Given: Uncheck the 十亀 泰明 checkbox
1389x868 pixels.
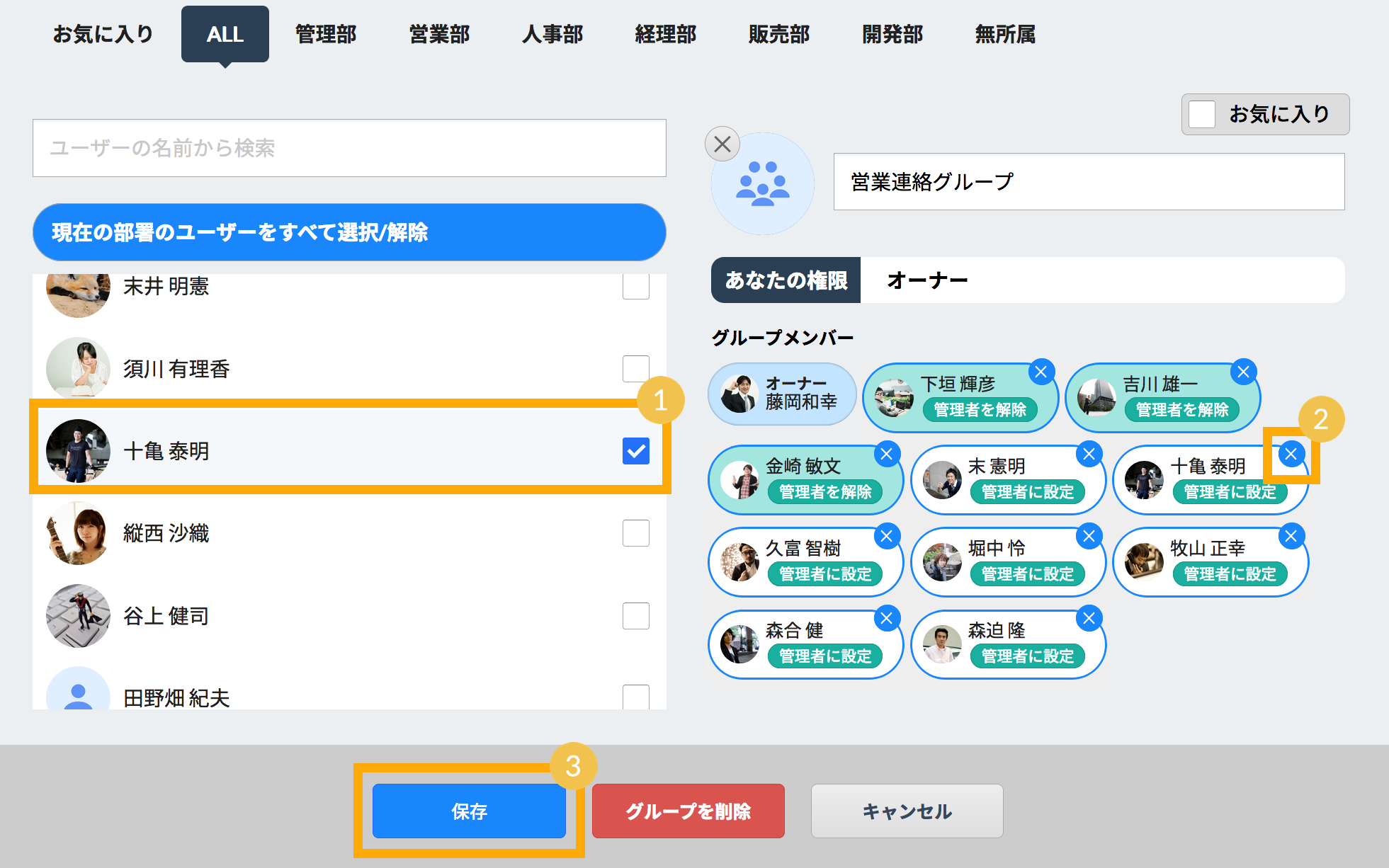Looking at the screenshot, I should [635, 451].
